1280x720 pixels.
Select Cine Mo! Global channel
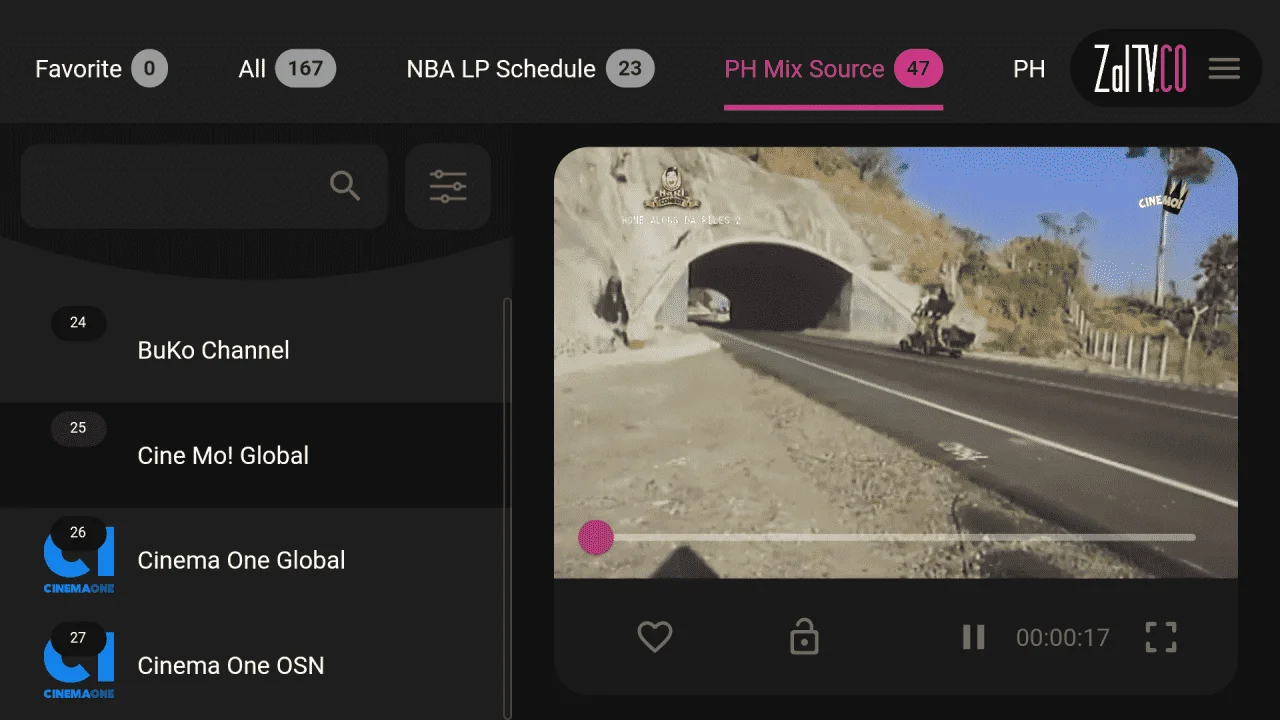coord(255,455)
